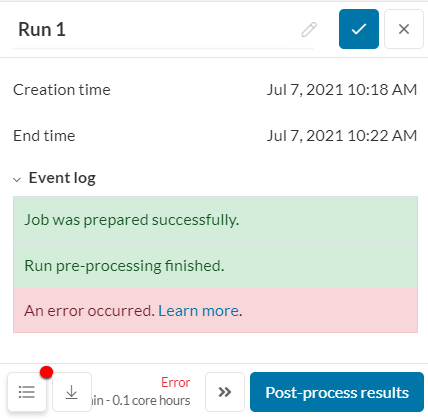Open the list view icon button
The height and width of the screenshot is (419, 428).
tap(27, 392)
